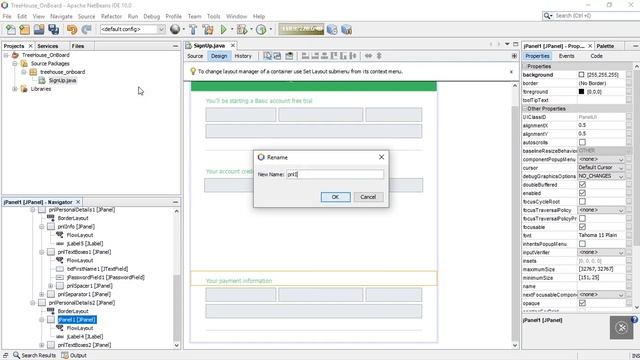Click the search magnifier icon at top right

pos(547,16)
